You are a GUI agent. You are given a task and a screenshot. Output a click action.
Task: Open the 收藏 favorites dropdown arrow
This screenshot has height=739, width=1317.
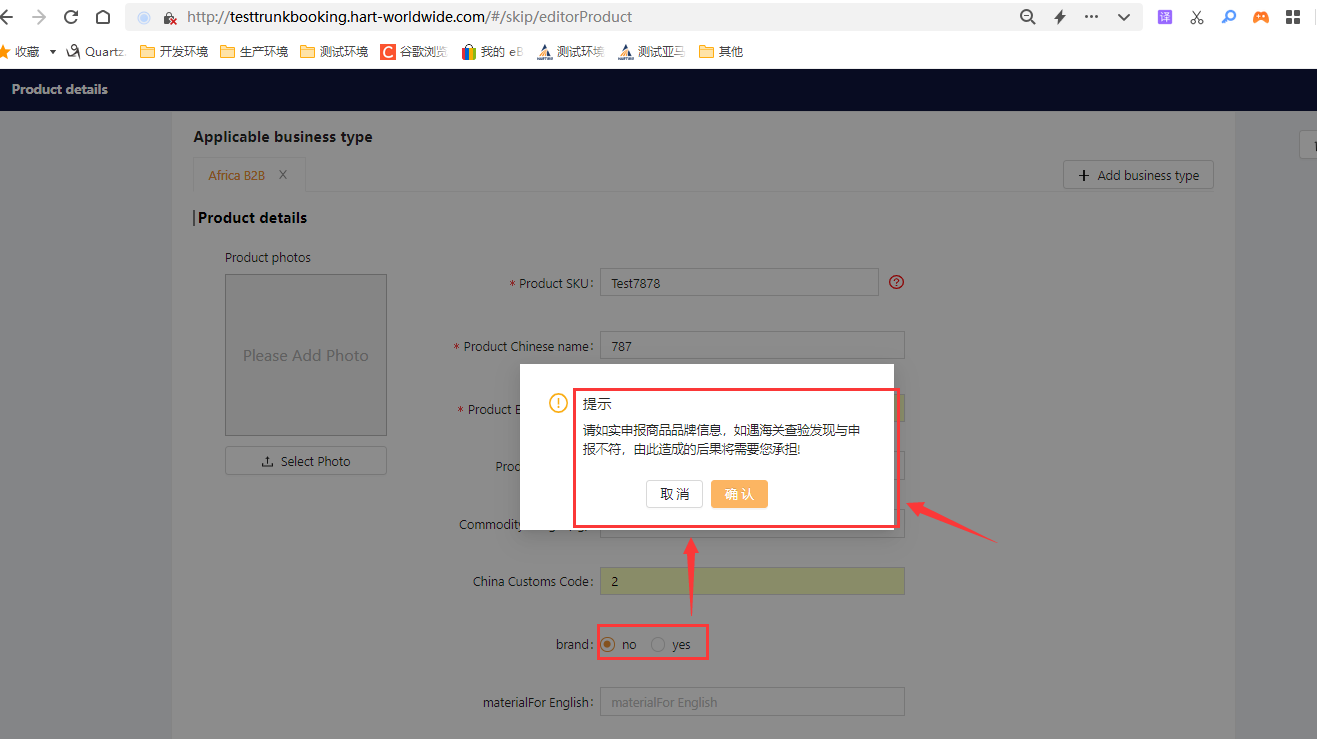tap(53, 52)
